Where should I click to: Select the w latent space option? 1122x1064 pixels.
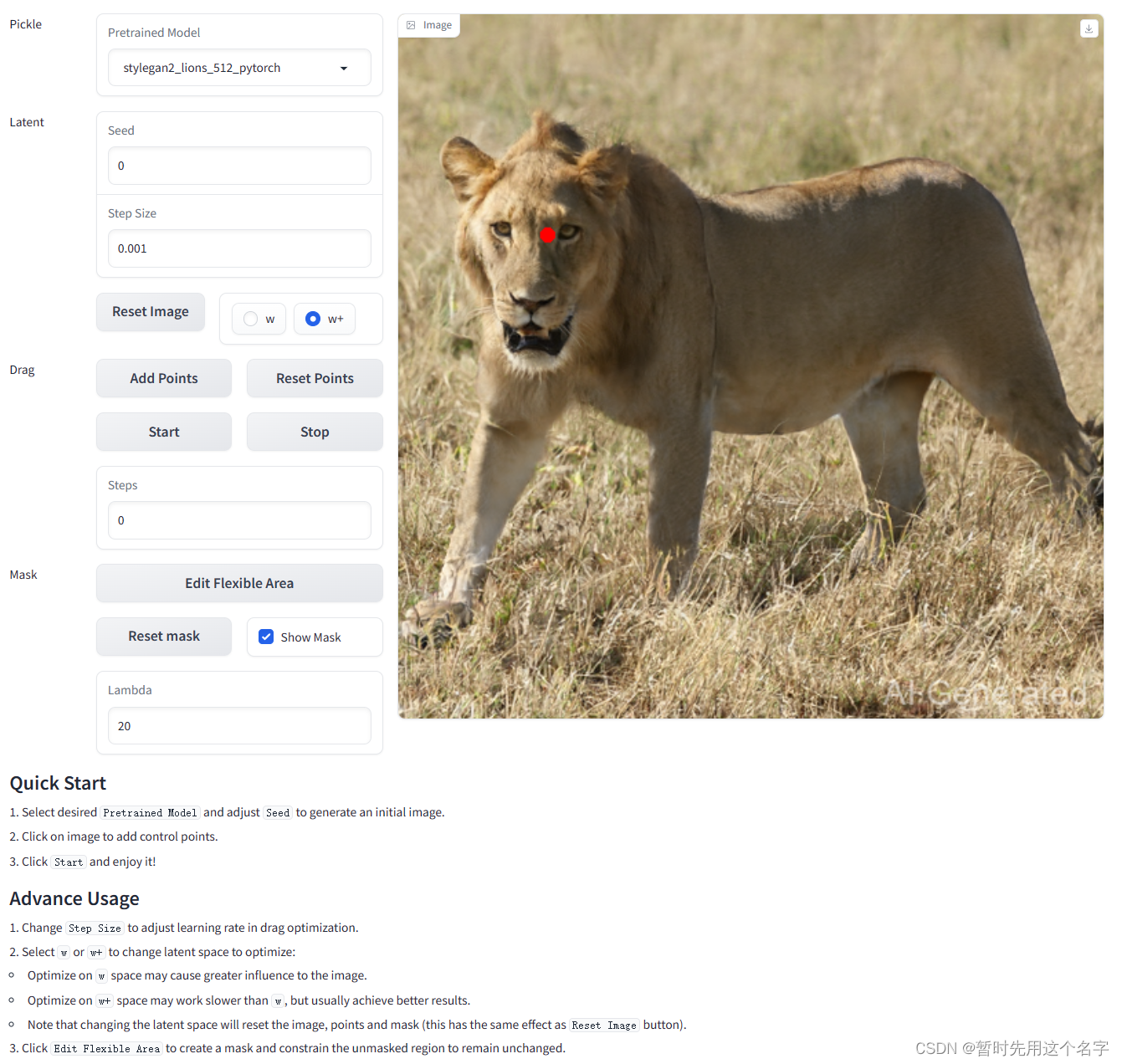pos(259,319)
